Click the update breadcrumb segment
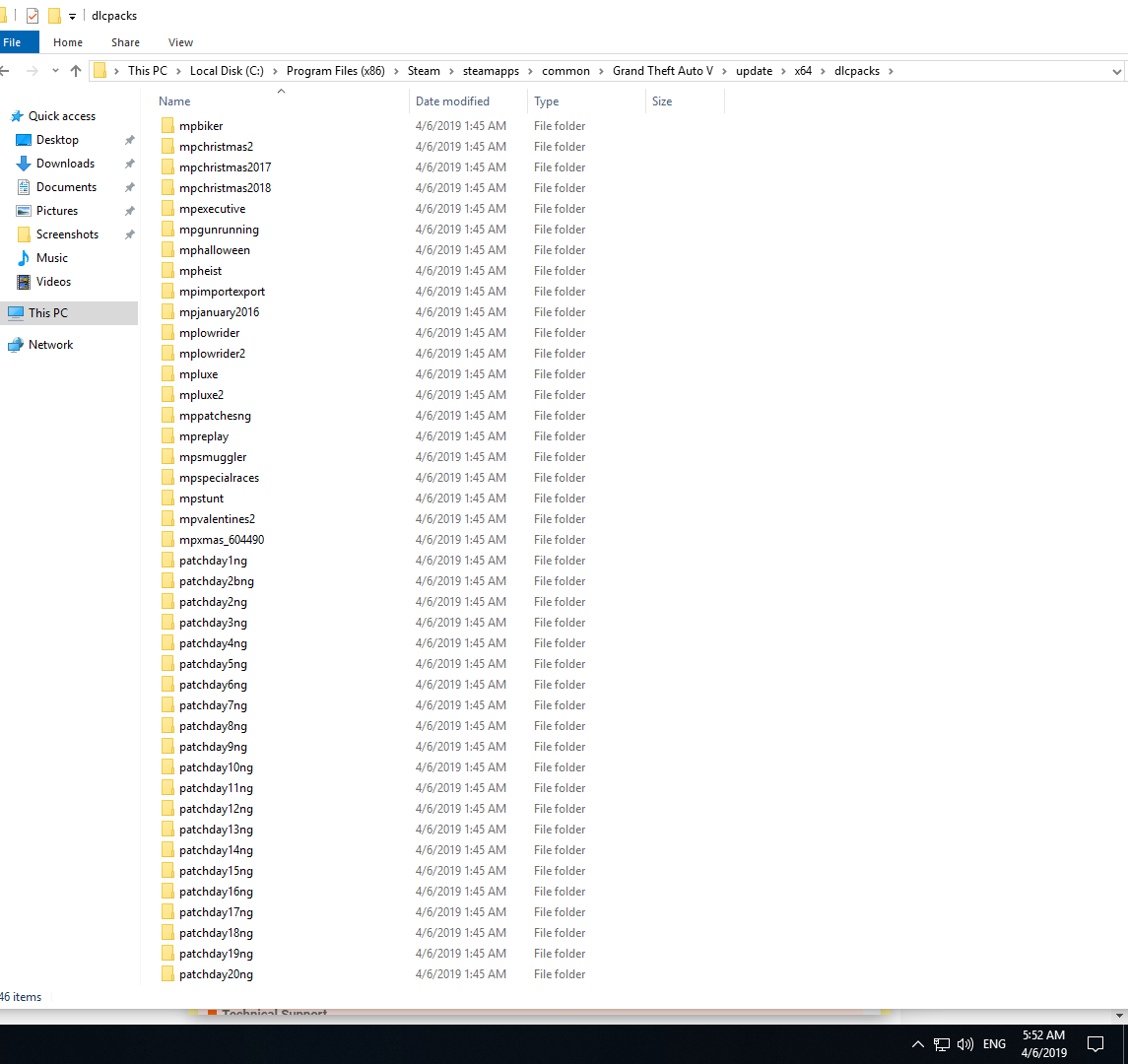 754,71
